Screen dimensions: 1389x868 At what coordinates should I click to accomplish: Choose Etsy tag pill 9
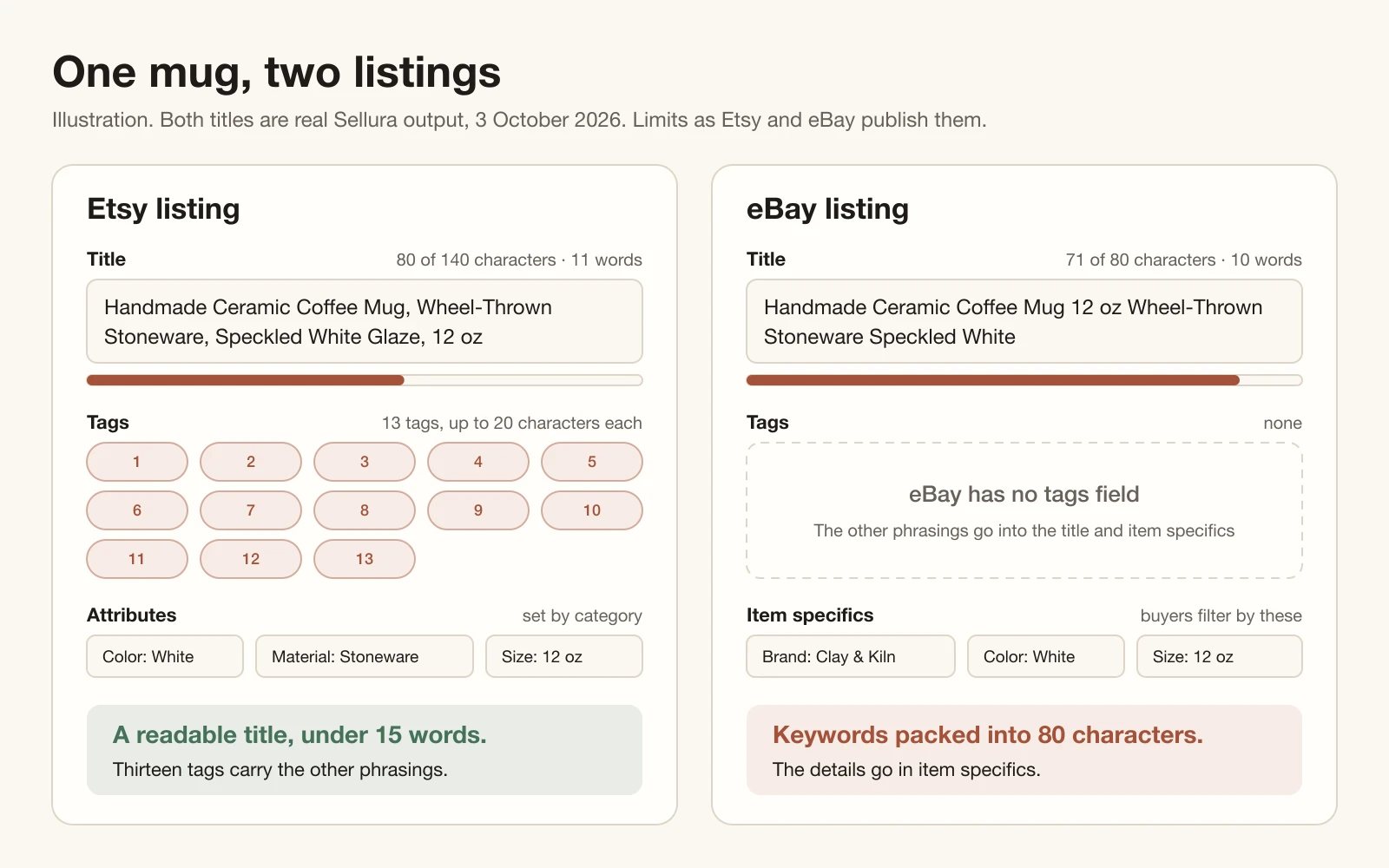point(478,510)
